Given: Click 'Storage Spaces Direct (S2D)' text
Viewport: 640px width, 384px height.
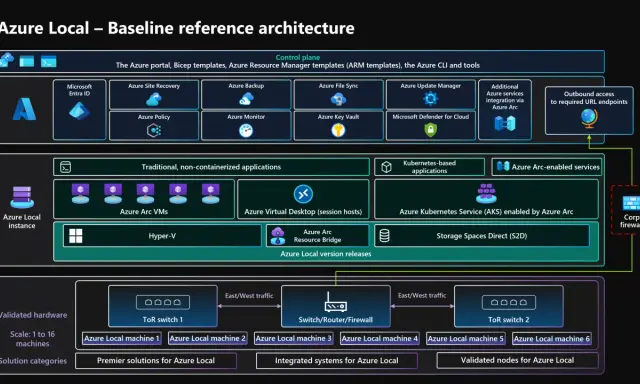Looking at the screenshot, I should point(482,236).
